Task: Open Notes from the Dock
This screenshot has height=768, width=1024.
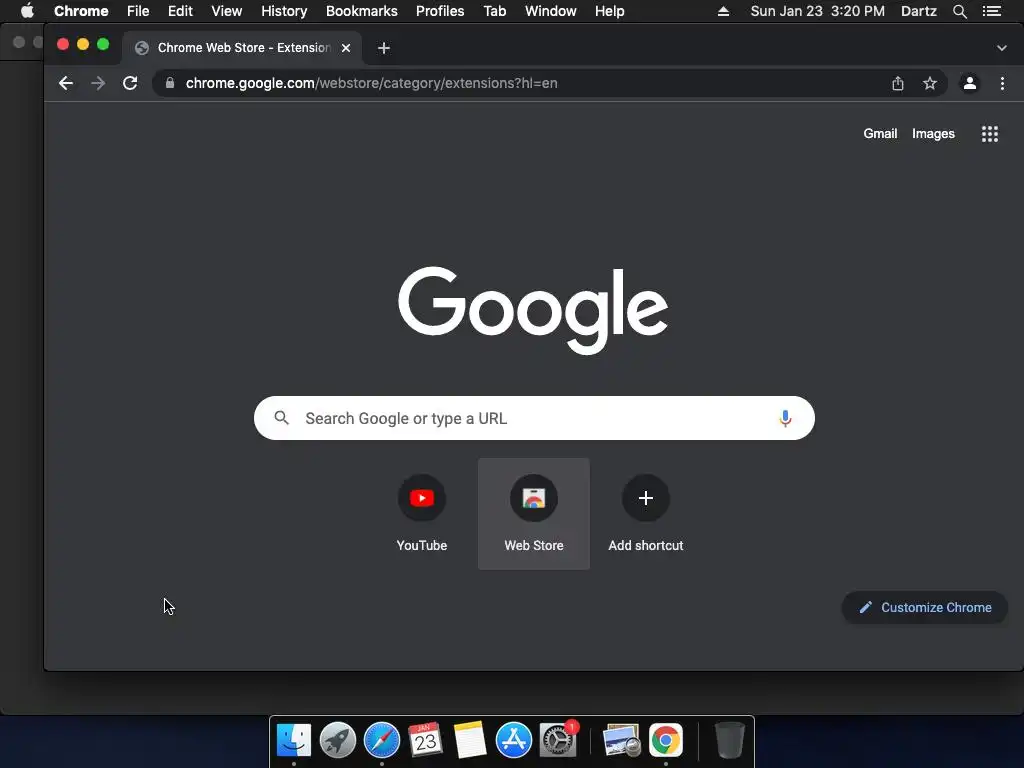Action: pos(470,740)
